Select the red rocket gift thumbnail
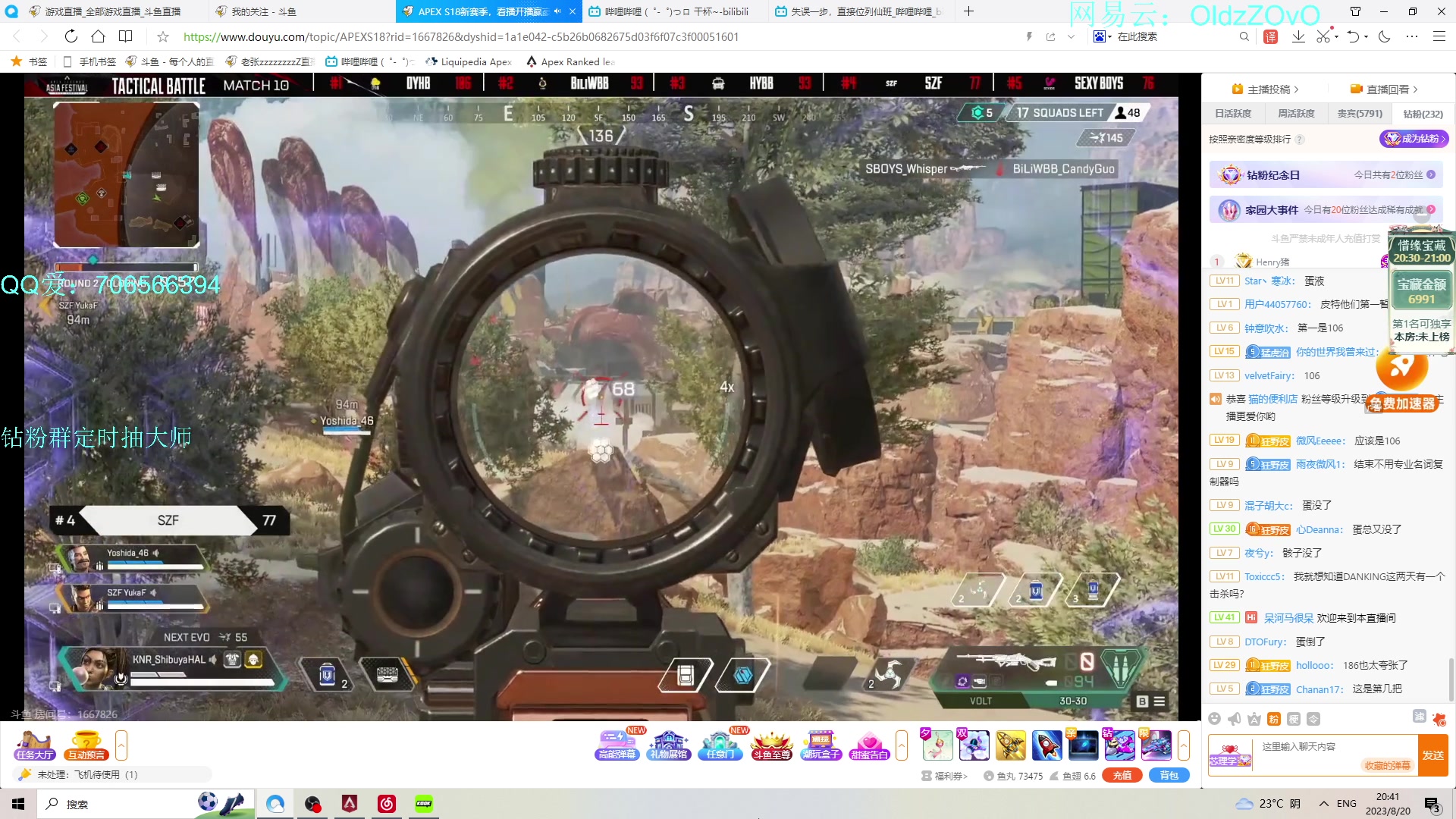Viewport: 1456px width, 819px height. point(1046,745)
